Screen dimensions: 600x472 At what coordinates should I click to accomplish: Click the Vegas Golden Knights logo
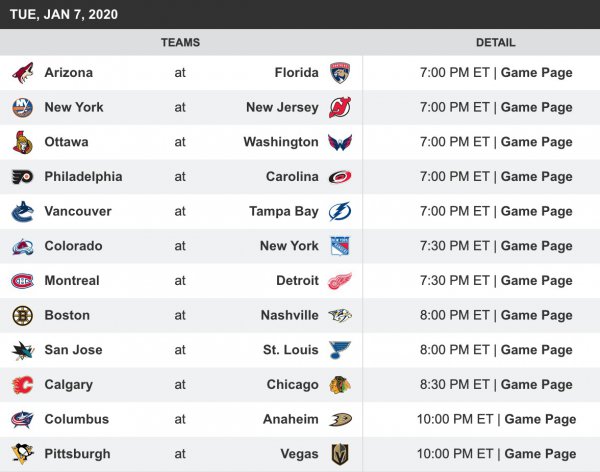(340, 454)
